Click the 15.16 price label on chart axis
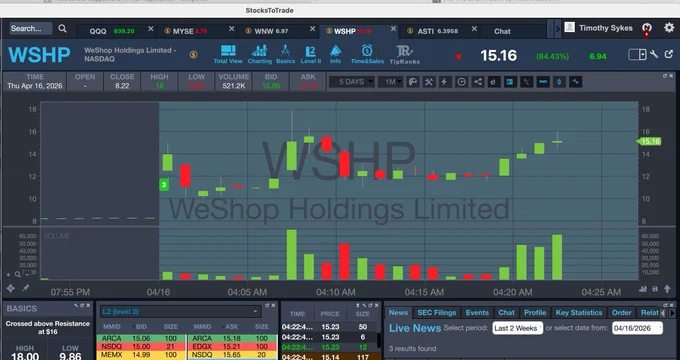Image resolution: width=680 pixels, height=360 pixels. [x=649, y=141]
